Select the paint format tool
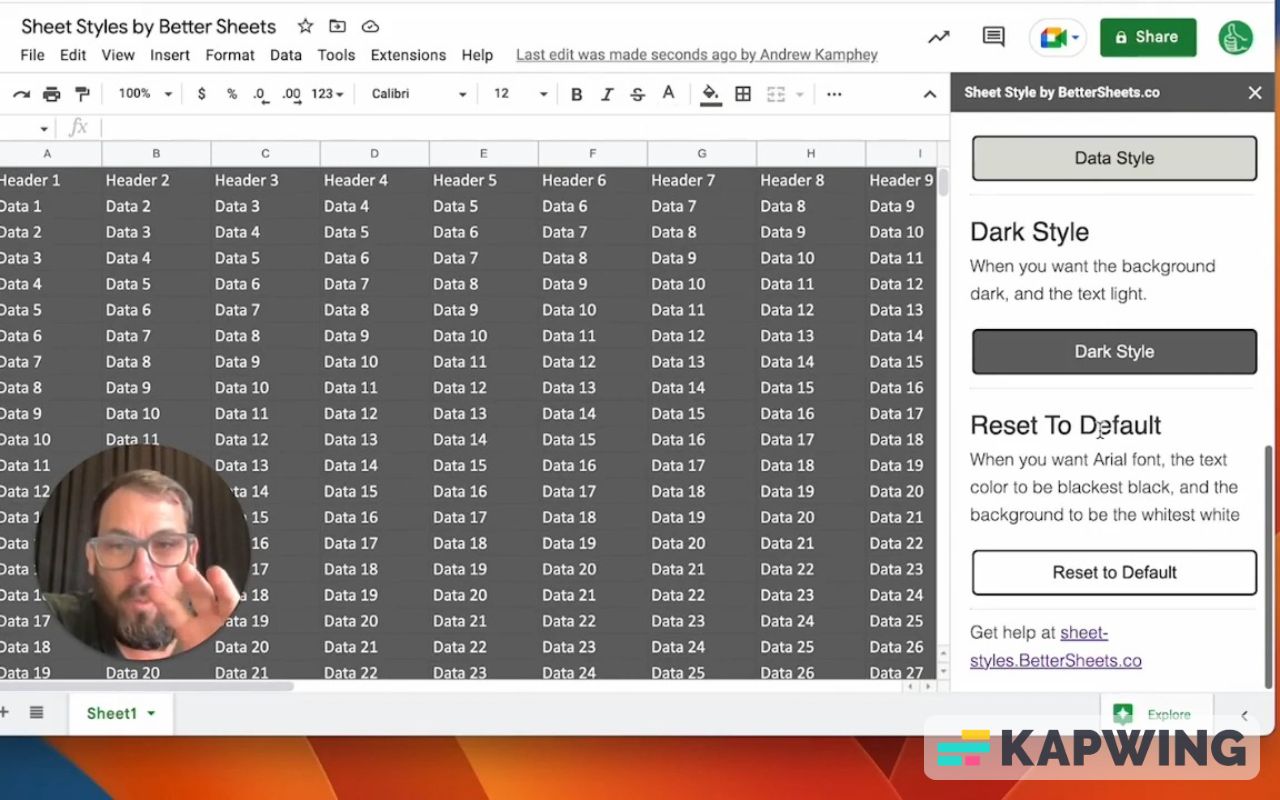This screenshot has width=1280, height=800. coord(82,94)
